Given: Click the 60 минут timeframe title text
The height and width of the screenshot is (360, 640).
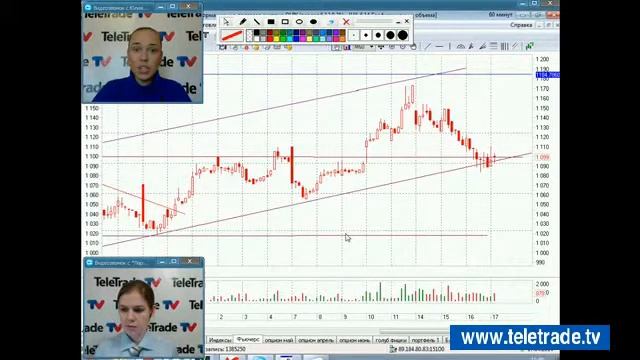Looking at the screenshot, I should point(500,15).
